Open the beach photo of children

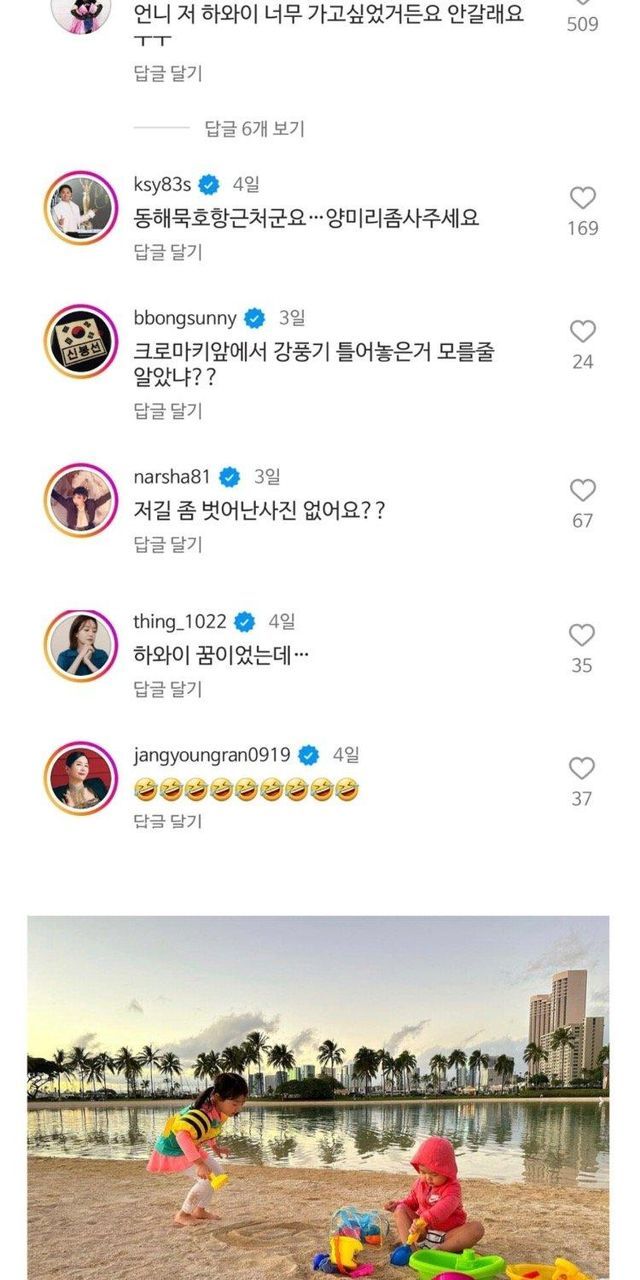coord(318,1097)
